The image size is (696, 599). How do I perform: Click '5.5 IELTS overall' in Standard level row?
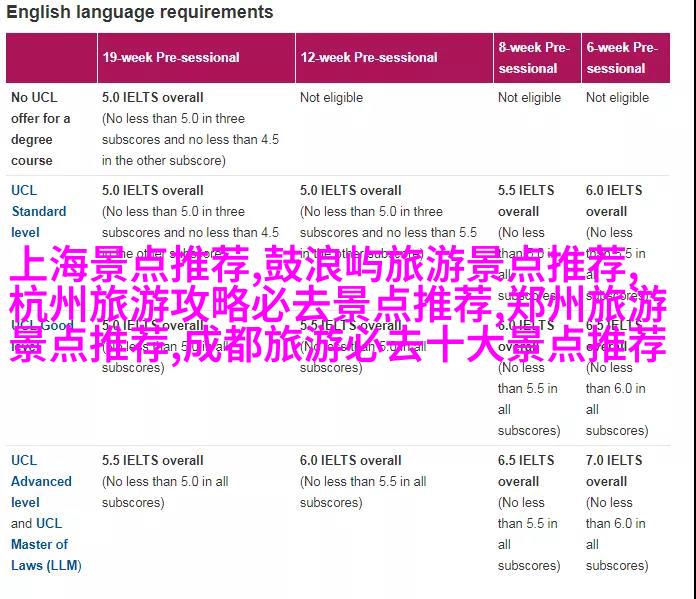[526, 201]
